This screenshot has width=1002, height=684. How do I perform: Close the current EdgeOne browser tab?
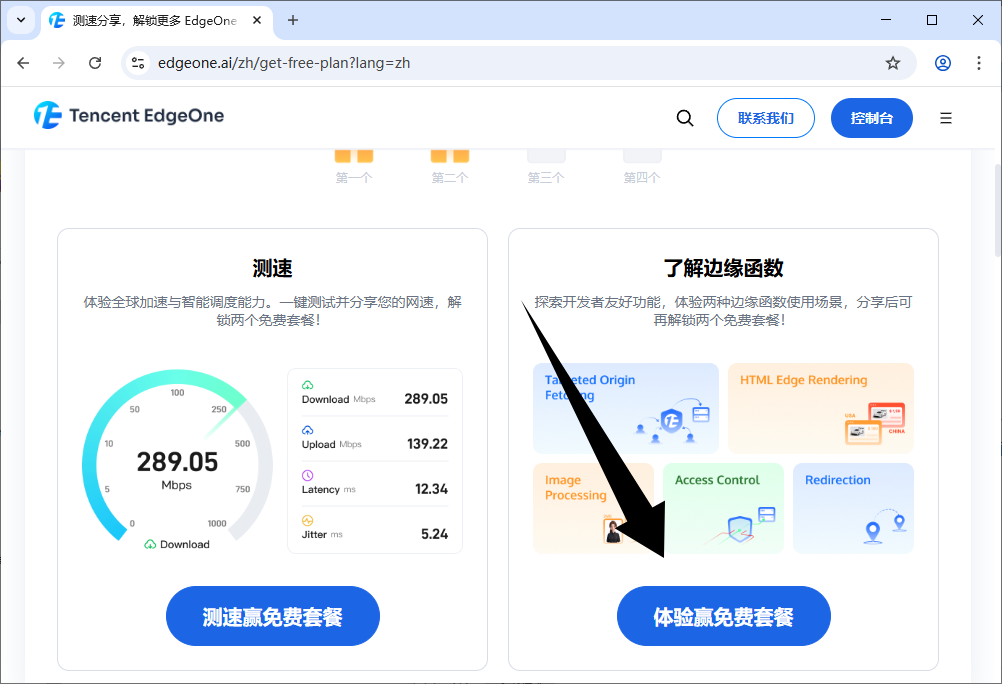[257, 20]
